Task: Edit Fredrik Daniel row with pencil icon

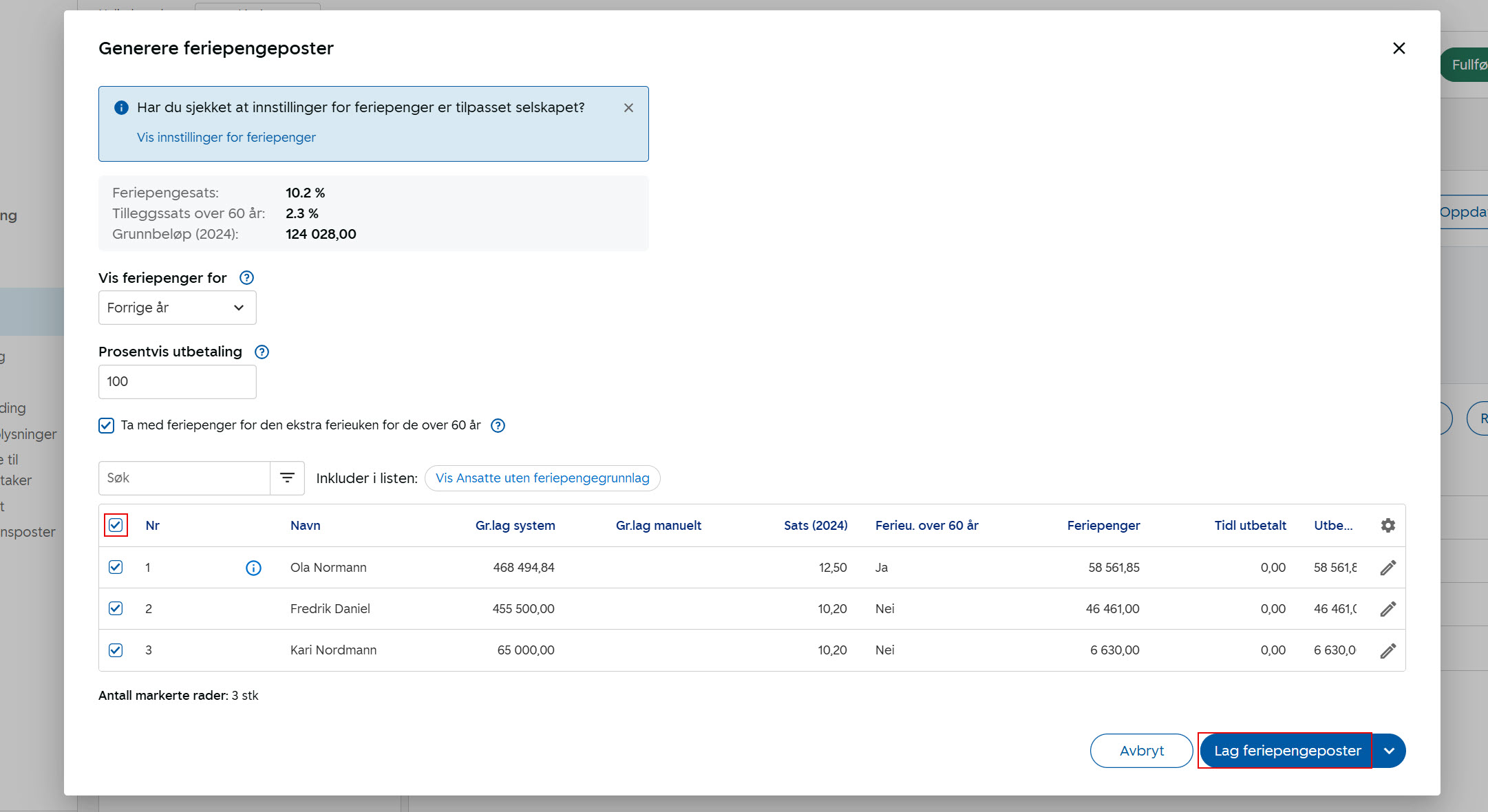Action: coord(1388,609)
